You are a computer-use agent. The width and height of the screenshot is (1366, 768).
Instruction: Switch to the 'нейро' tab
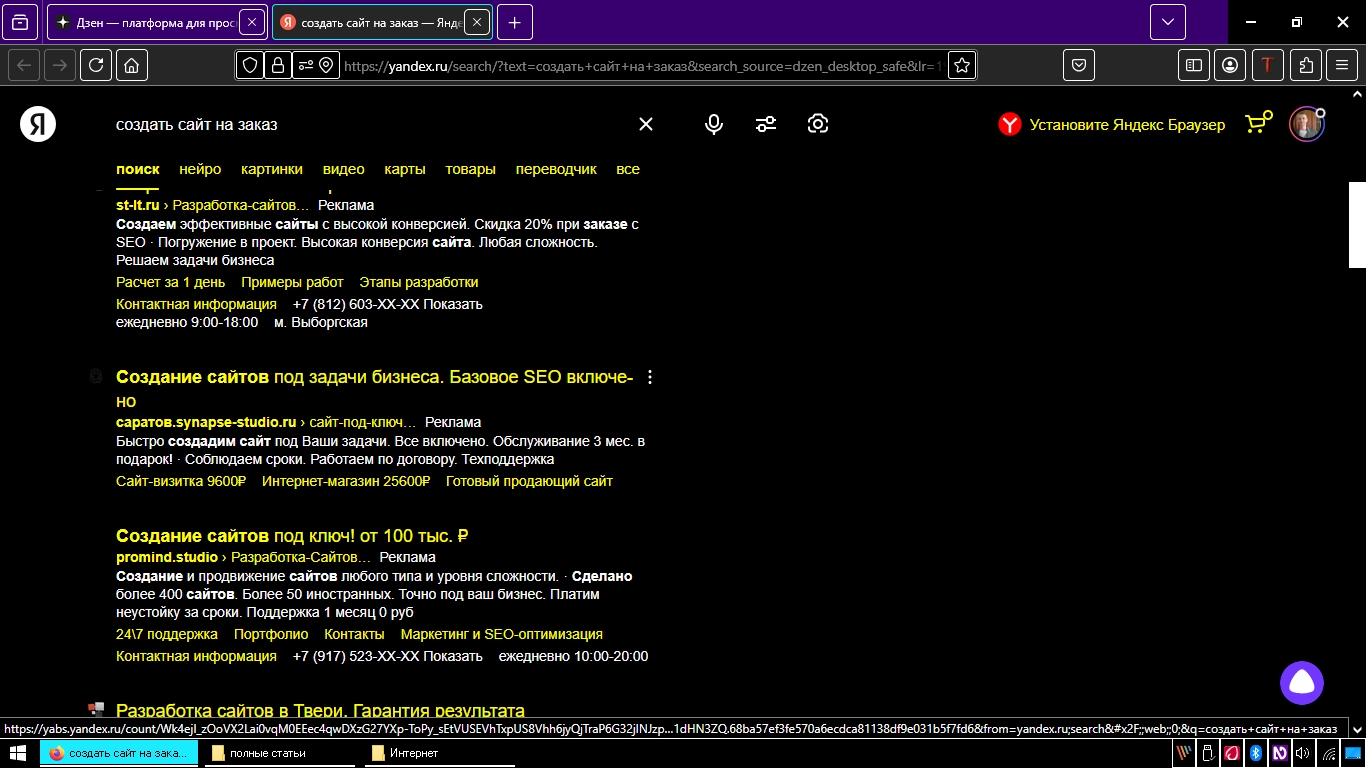coord(200,169)
